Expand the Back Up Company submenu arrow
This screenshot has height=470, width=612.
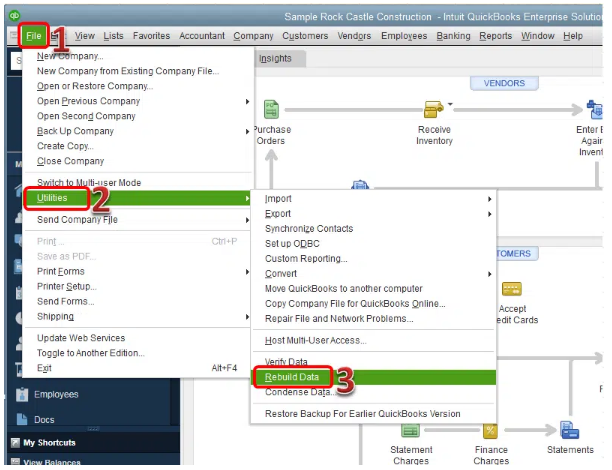click(x=247, y=132)
